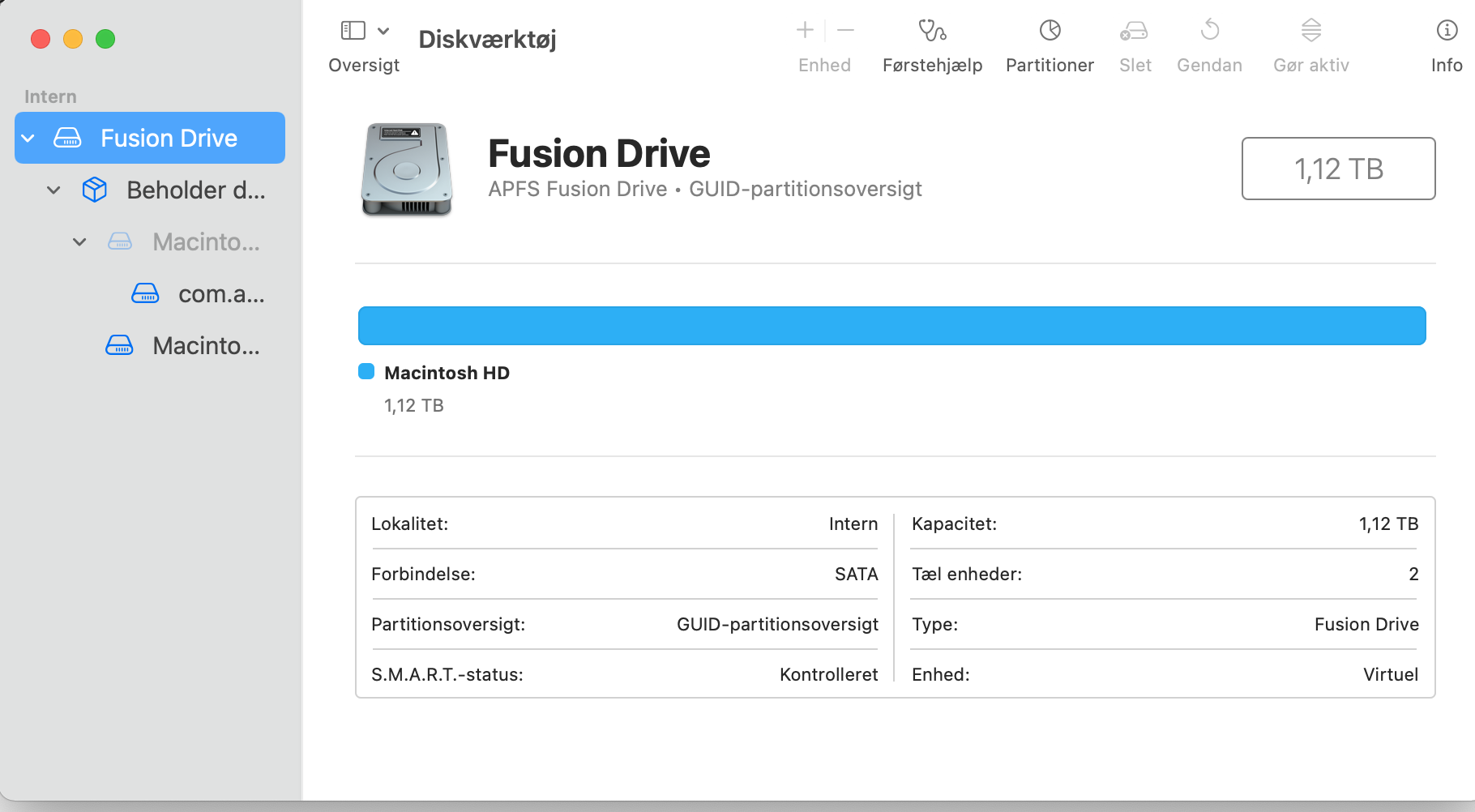The height and width of the screenshot is (812, 1475).
Task: Select the dimmed Macinto... volume row
Action: (x=150, y=241)
